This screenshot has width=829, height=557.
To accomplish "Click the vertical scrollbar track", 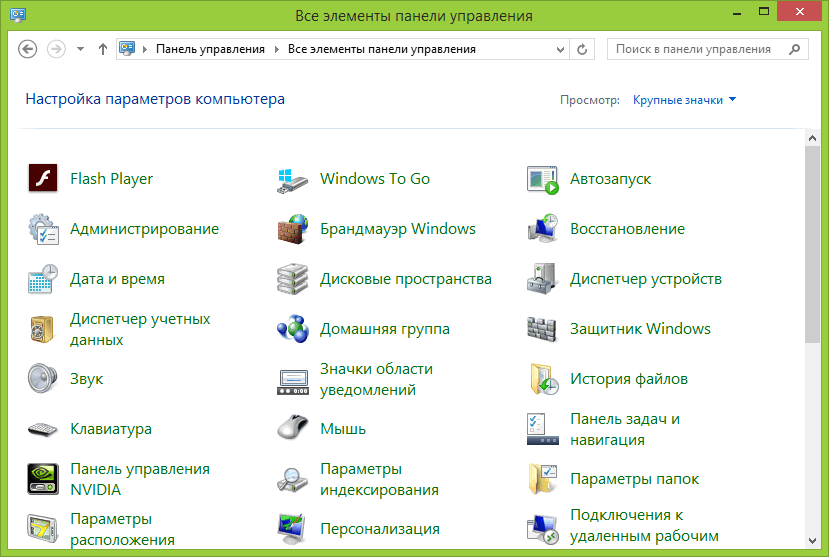I will pyautogui.click(x=812, y=450).
